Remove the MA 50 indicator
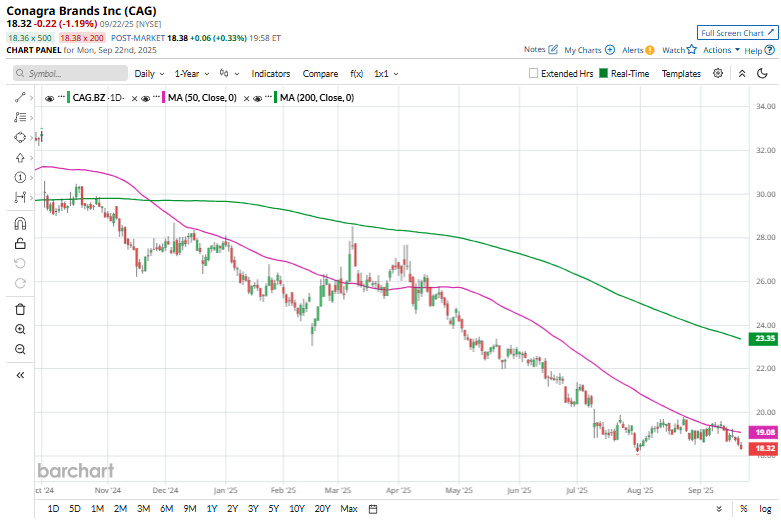Image resolution: width=781 pixels, height=520 pixels. pyautogui.click(x=246, y=99)
